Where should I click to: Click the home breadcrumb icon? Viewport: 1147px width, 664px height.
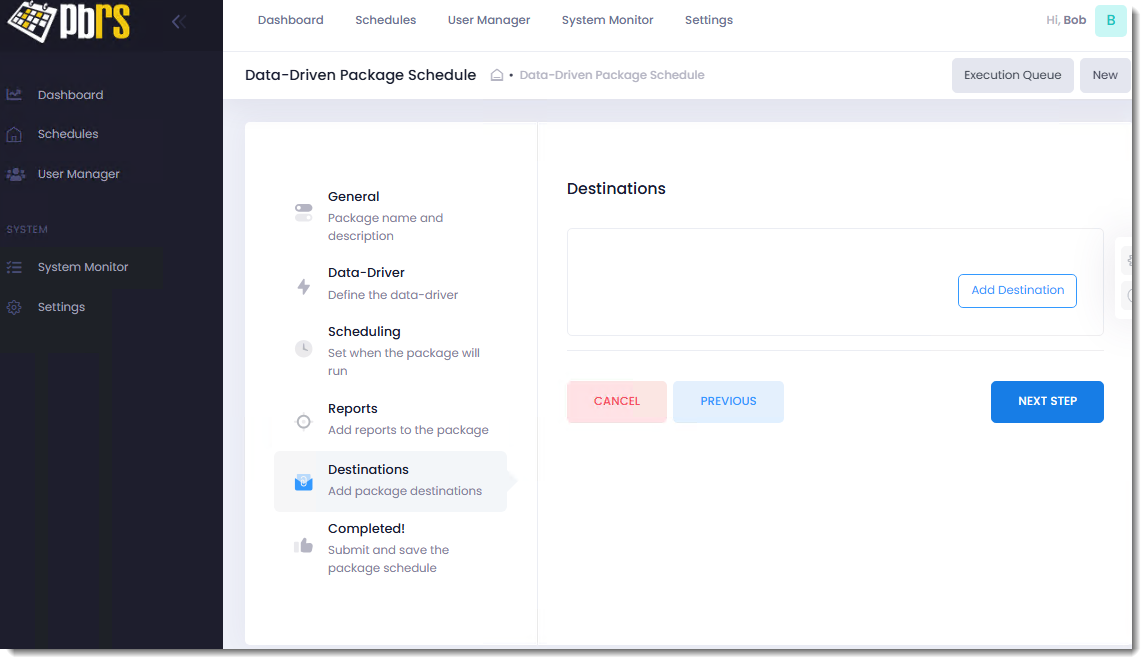(x=496, y=75)
